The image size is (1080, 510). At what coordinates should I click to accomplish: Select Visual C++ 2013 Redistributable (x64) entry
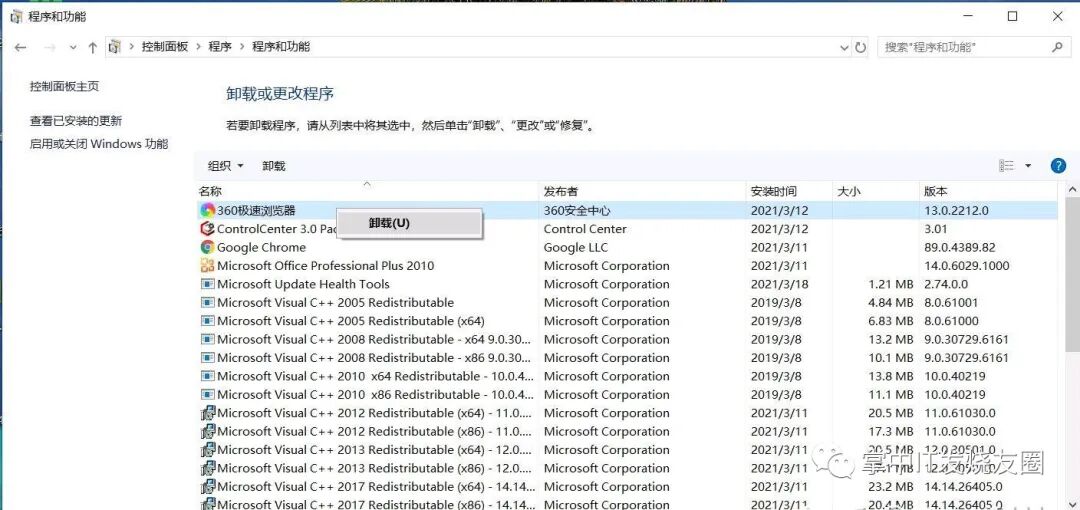[x=375, y=449]
